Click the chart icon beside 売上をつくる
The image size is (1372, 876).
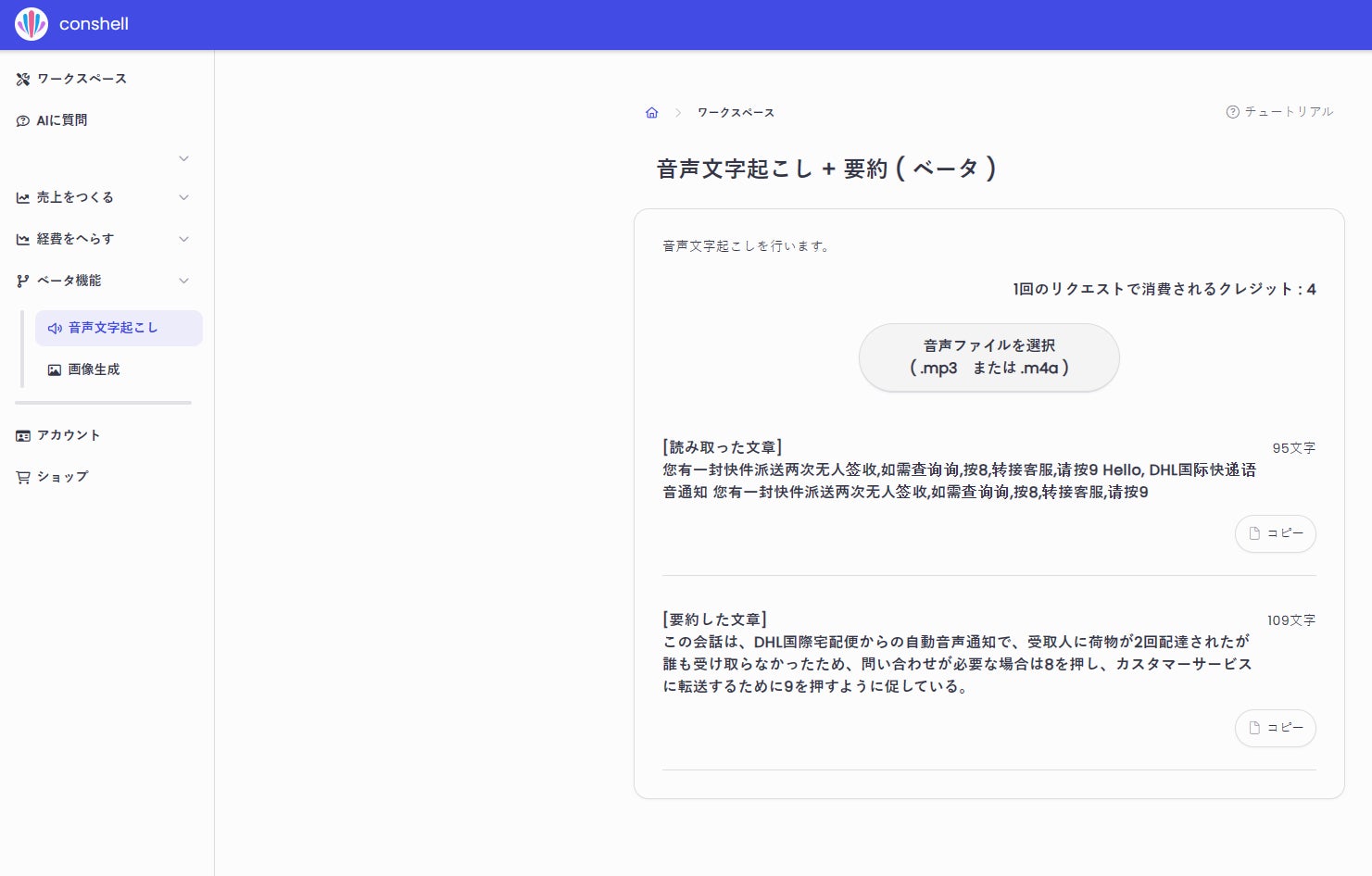[23, 198]
